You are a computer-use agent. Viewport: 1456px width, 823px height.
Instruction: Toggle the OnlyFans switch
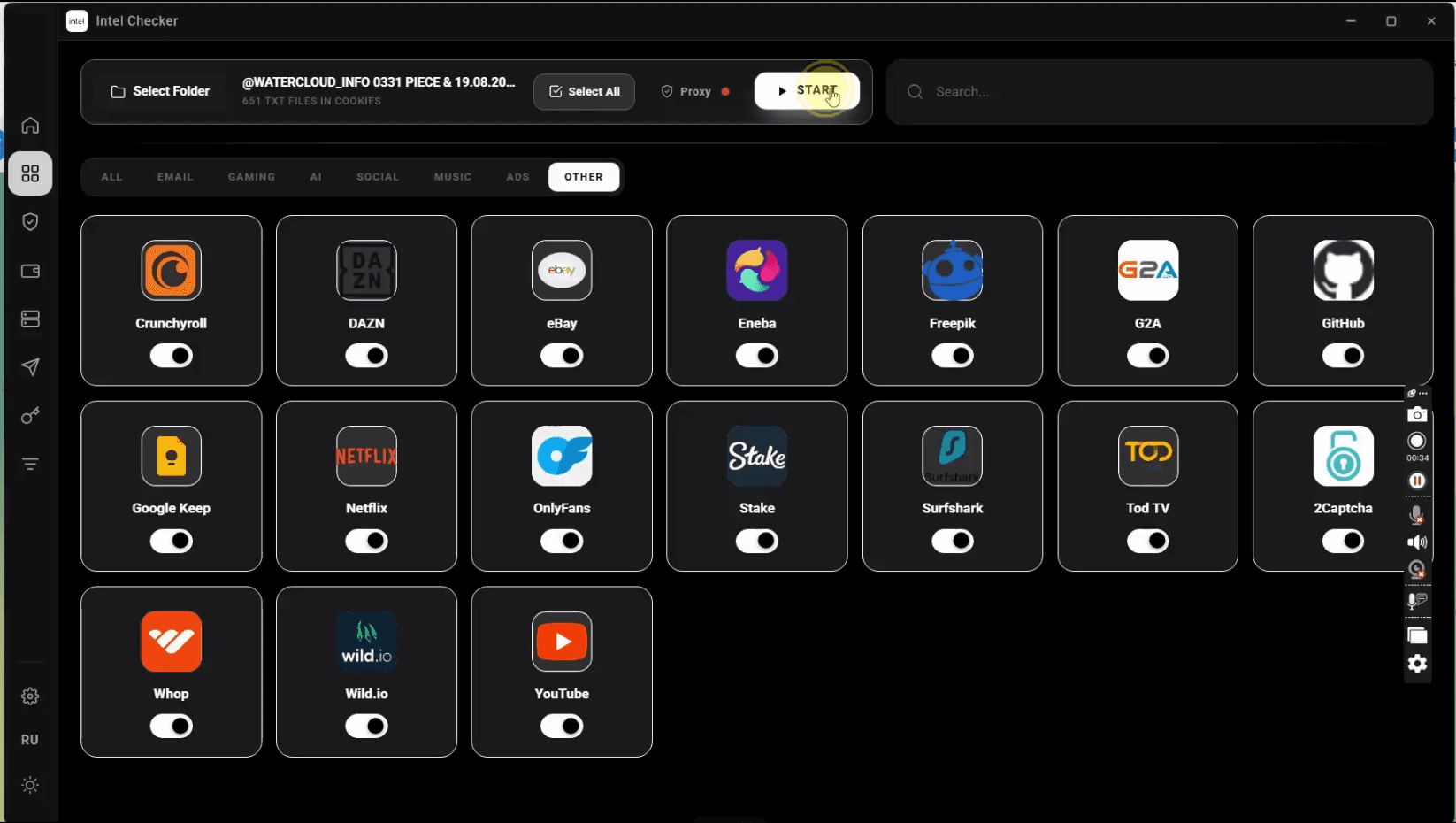(x=562, y=541)
